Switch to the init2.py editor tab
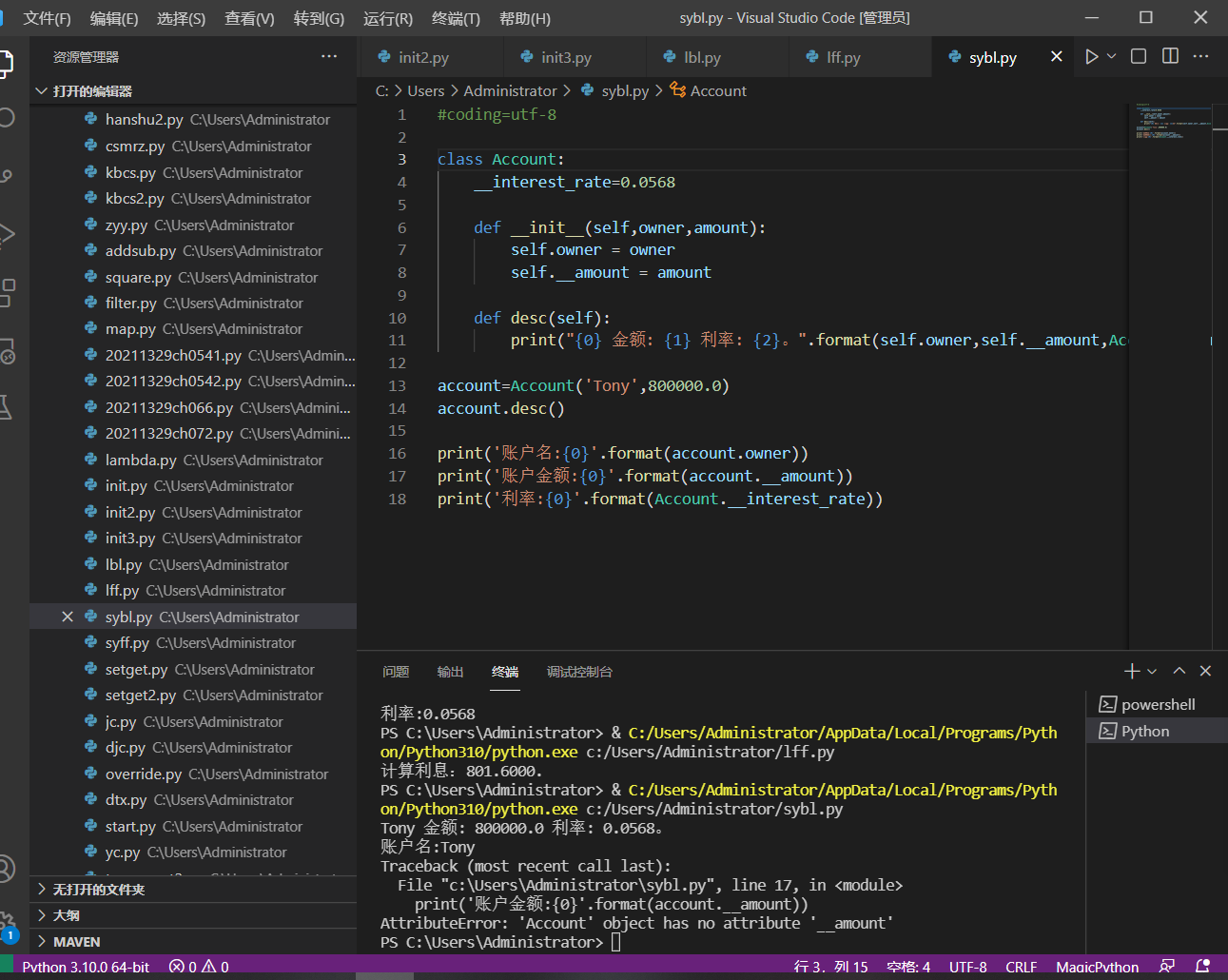1228x980 pixels. click(x=423, y=57)
